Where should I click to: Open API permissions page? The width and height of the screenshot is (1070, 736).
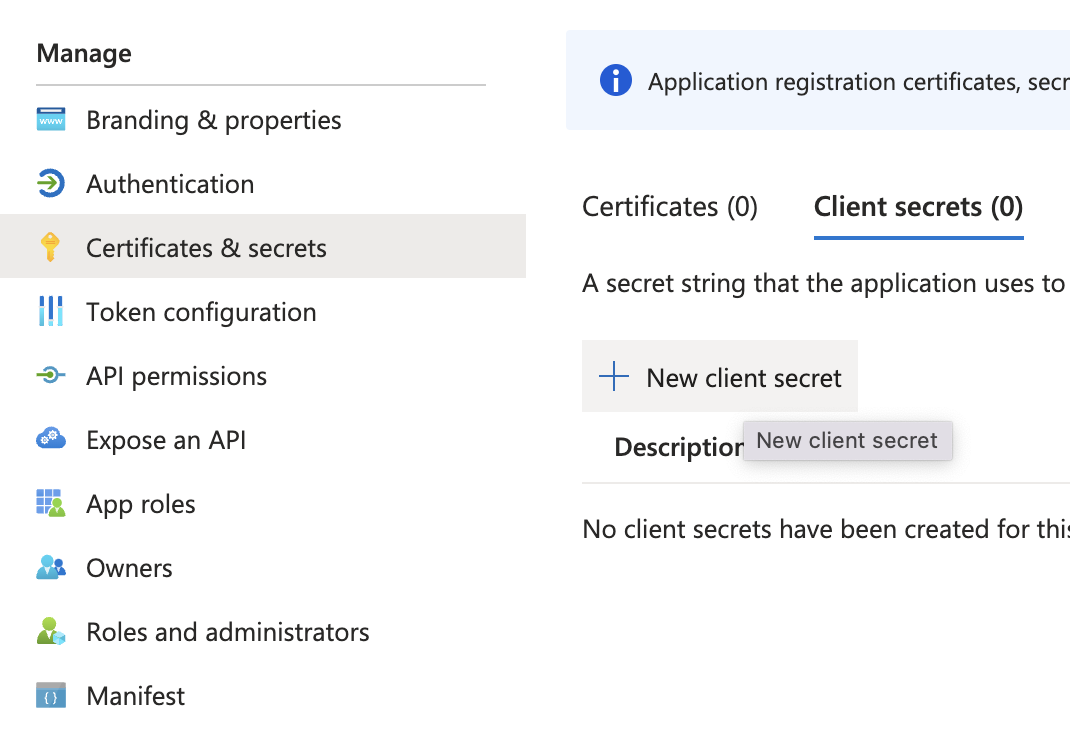pos(263,377)
